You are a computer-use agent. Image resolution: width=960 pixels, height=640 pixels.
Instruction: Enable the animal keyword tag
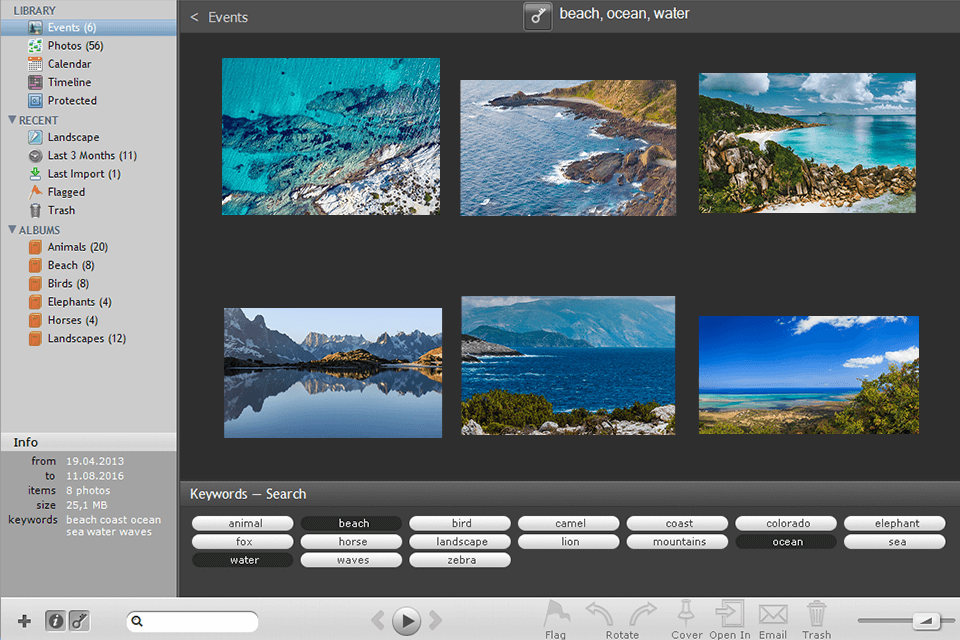click(242, 523)
